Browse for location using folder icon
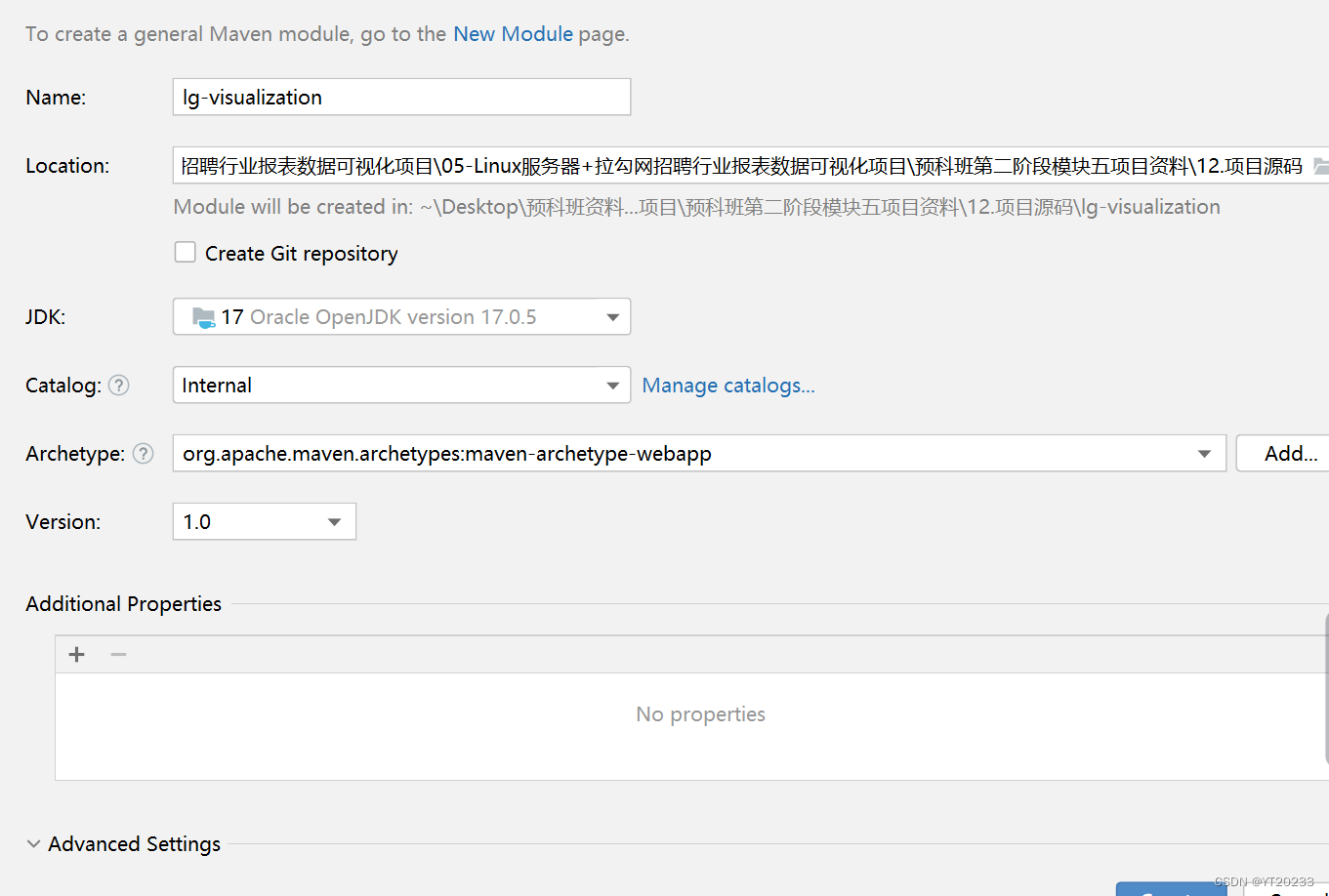 tap(1320, 166)
